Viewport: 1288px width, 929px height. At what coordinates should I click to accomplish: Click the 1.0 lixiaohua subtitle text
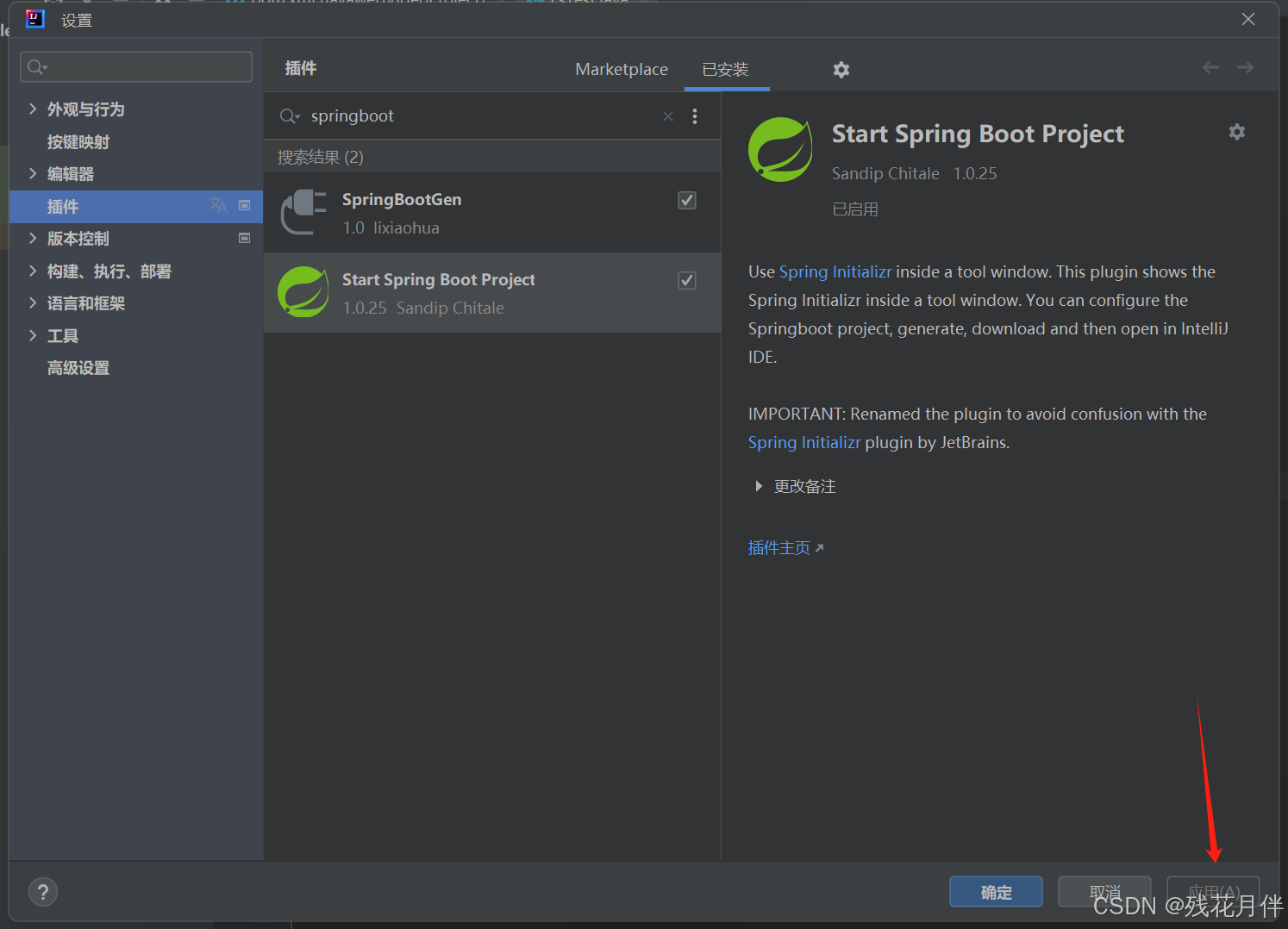coord(391,228)
